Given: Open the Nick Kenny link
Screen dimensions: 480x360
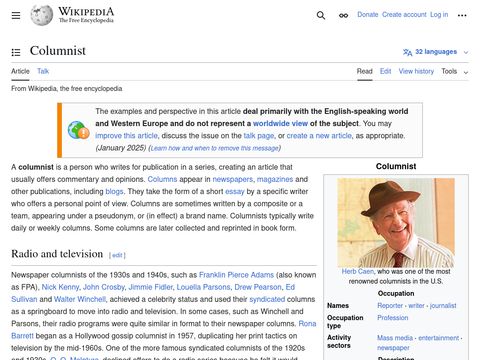Looking at the screenshot, I should [x=60, y=287].
